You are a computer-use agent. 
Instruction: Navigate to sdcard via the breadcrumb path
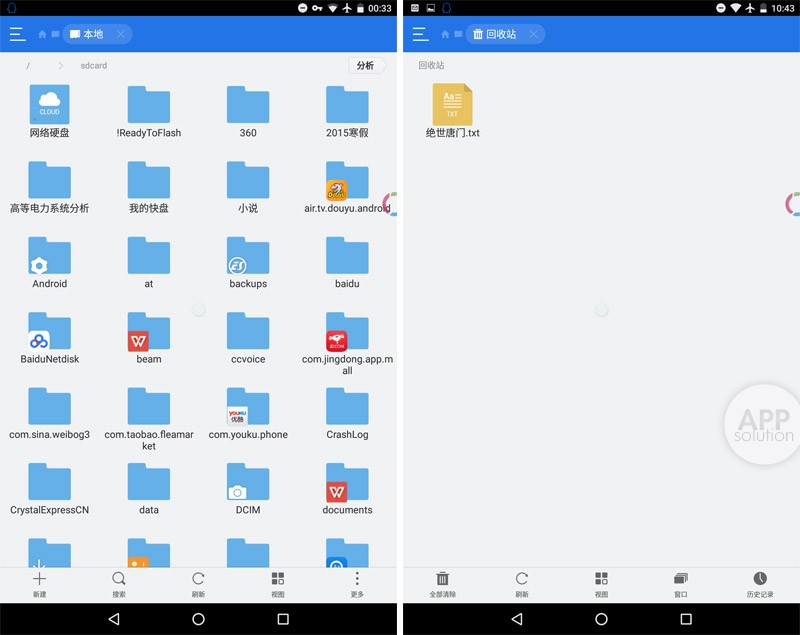click(95, 65)
